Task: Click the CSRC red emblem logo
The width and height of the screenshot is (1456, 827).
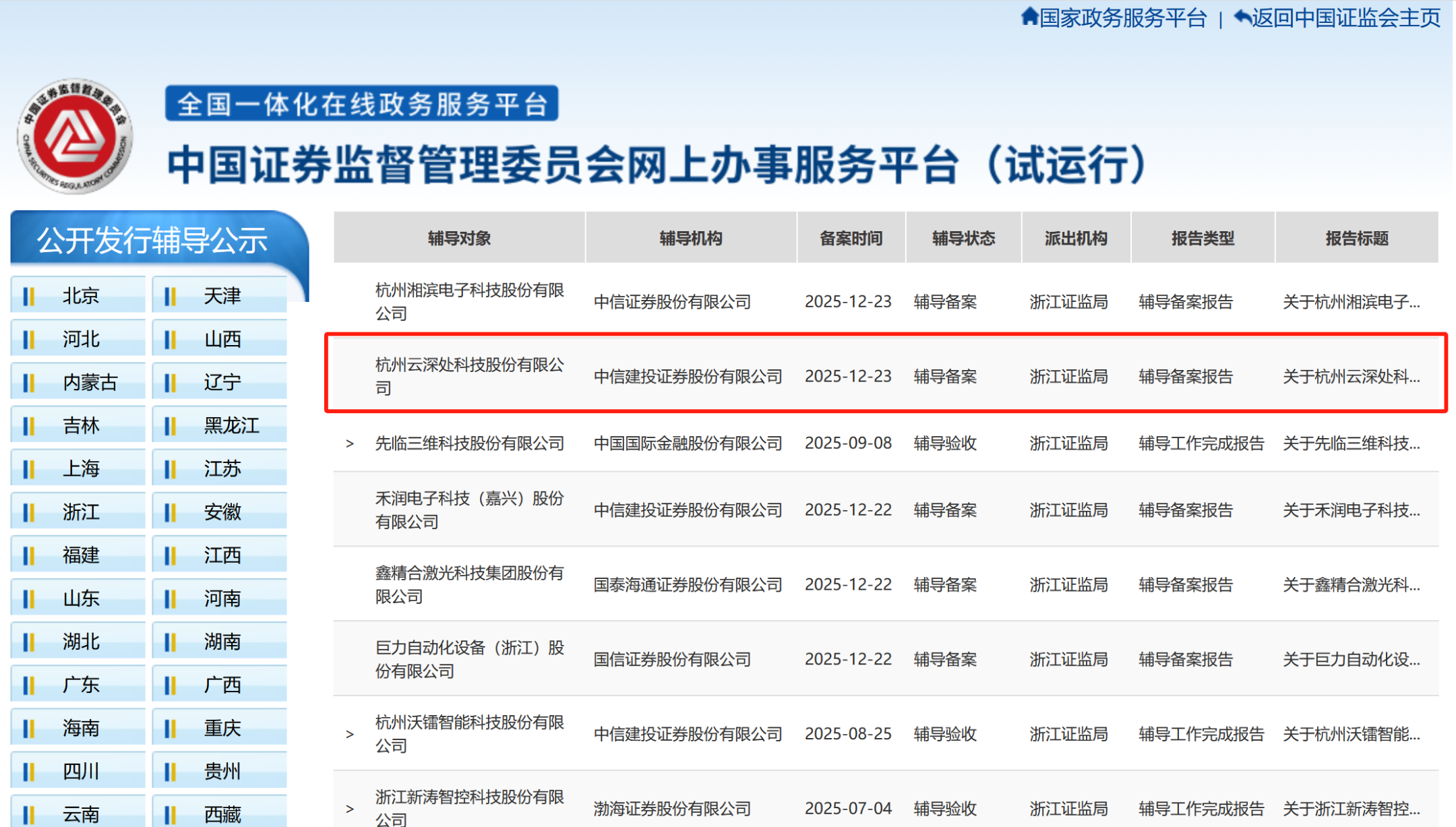Action: 74,136
